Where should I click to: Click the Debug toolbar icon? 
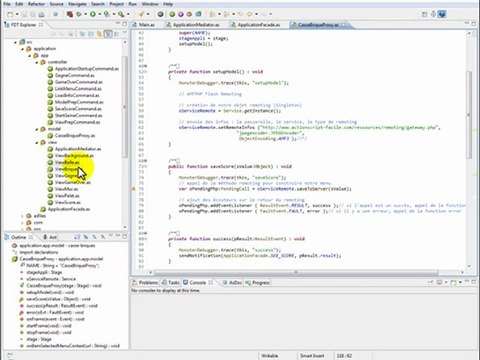(79, 14)
